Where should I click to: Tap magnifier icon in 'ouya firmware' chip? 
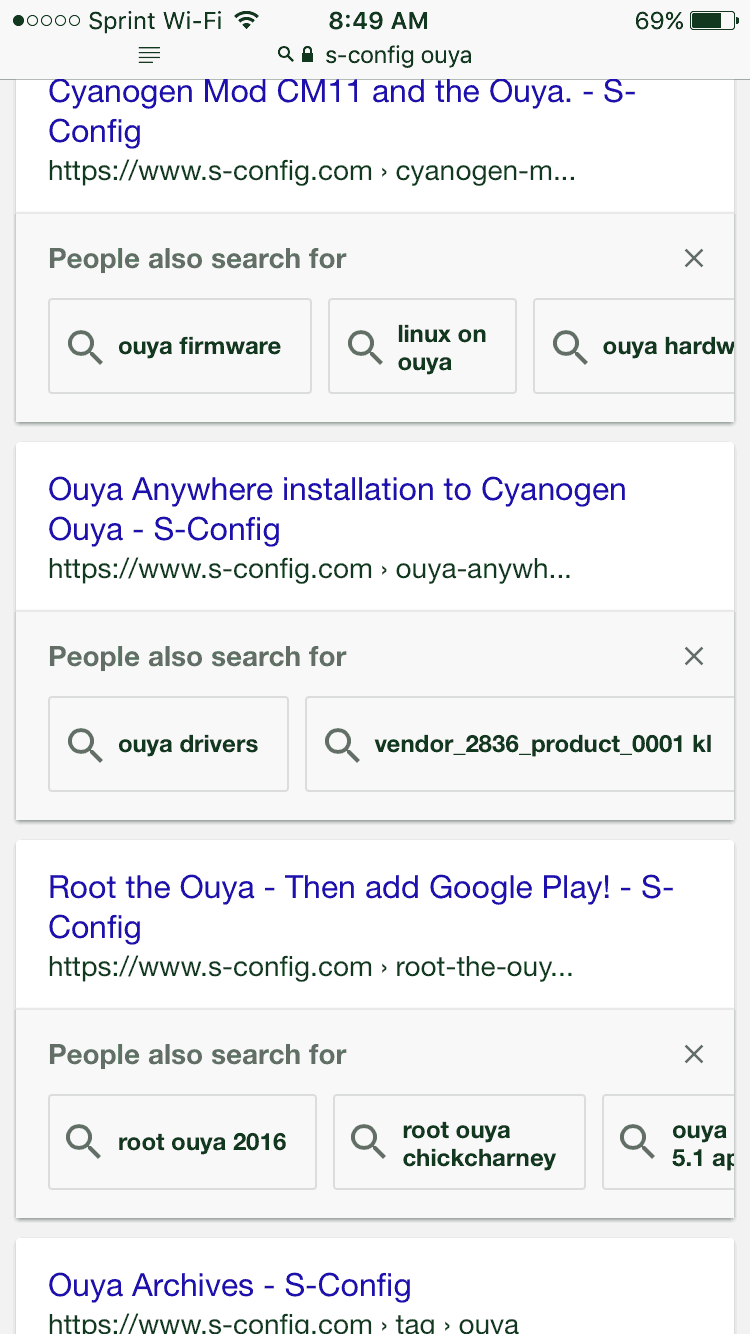pyautogui.click(x=85, y=347)
